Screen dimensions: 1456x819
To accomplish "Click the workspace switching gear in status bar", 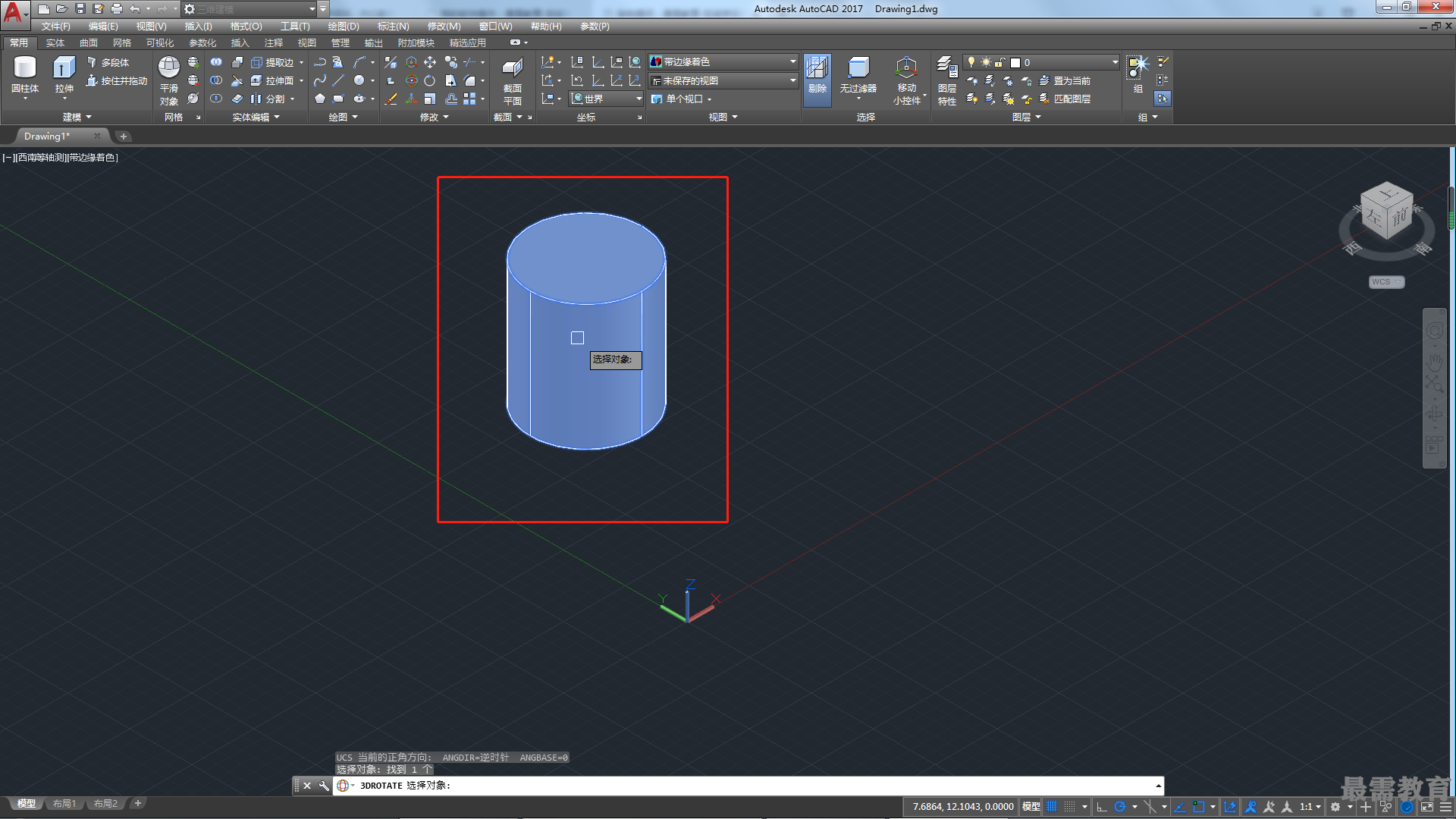I will [x=1335, y=807].
